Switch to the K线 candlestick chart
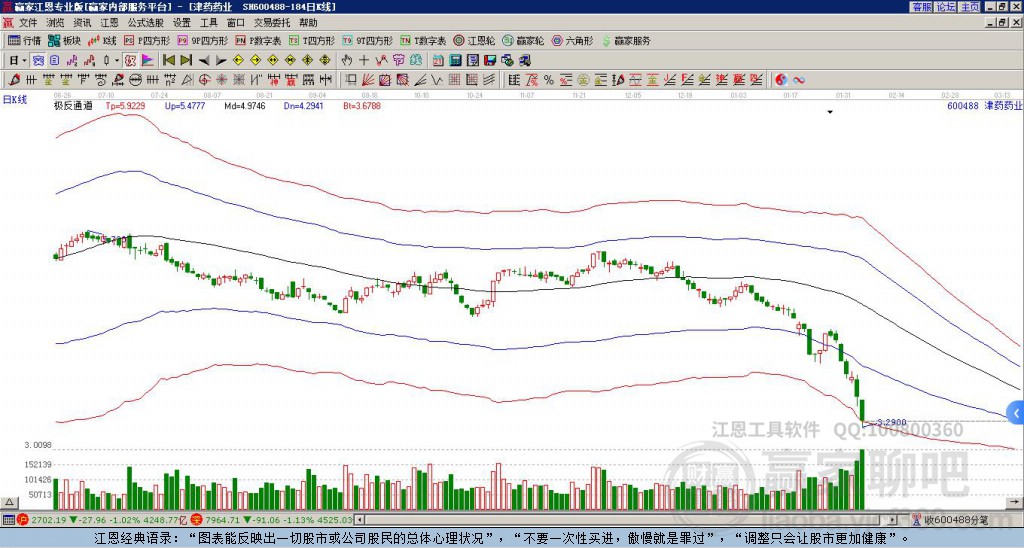 pyautogui.click(x=101, y=40)
